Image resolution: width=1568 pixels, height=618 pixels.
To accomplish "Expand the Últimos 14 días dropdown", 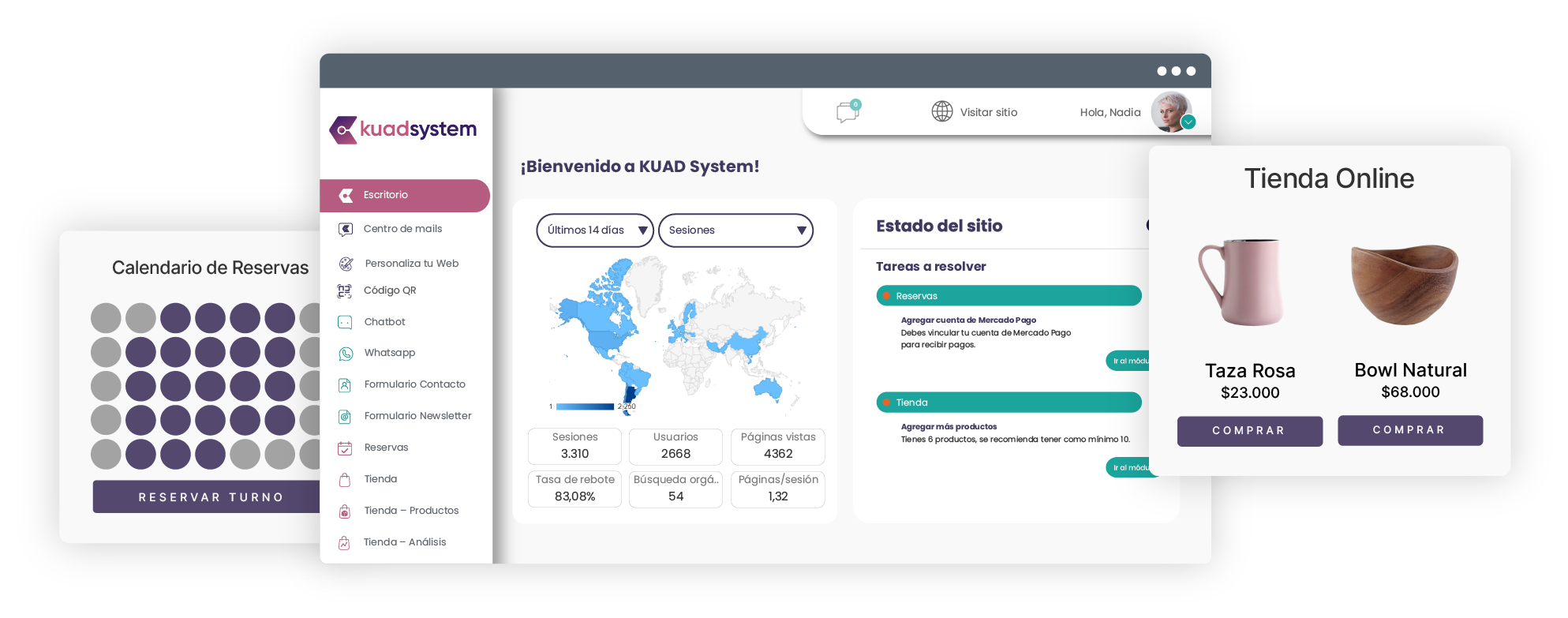I will coord(595,230).
